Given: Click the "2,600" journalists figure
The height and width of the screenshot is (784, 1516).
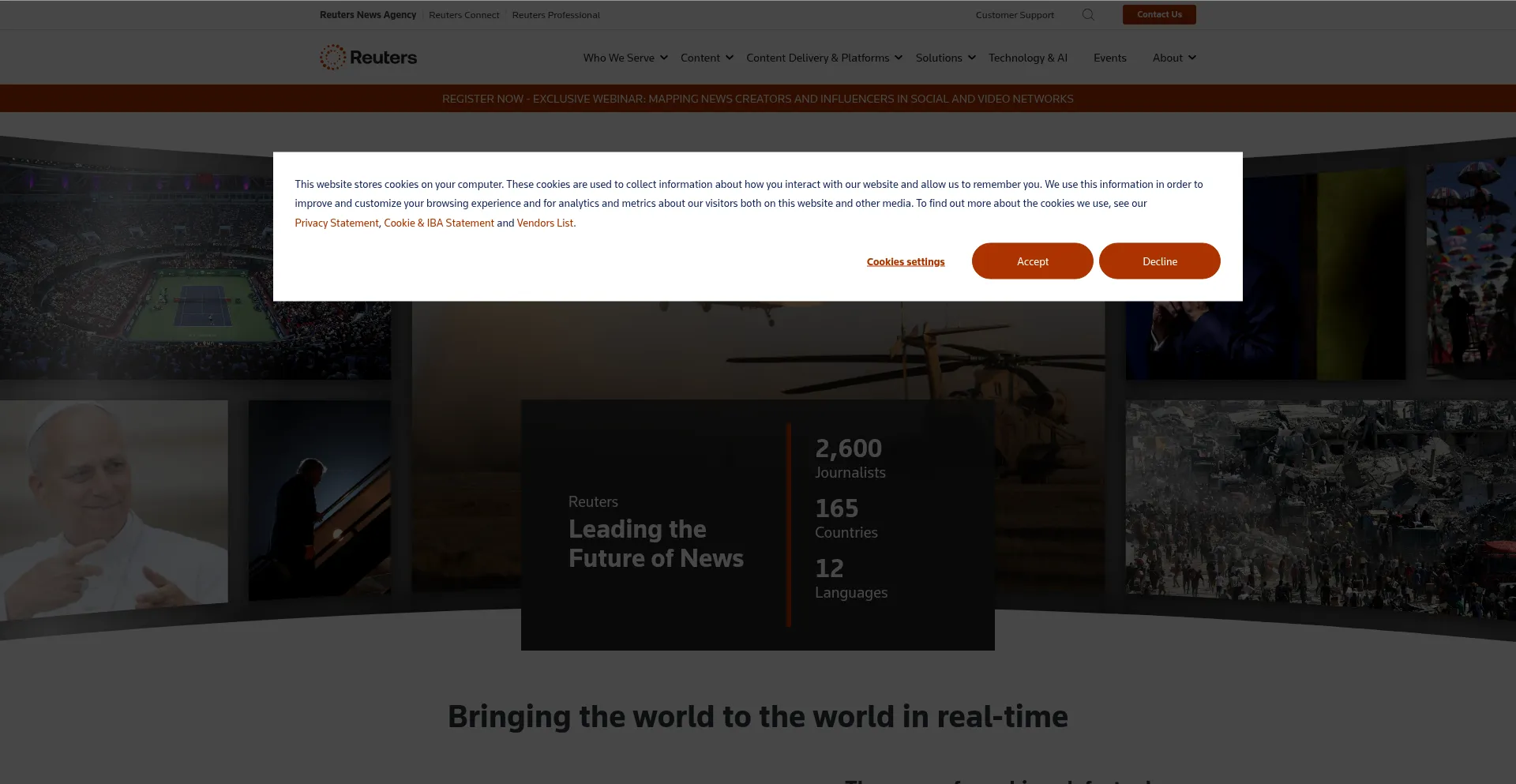Looking at the screenshot, I should point(849,448).
